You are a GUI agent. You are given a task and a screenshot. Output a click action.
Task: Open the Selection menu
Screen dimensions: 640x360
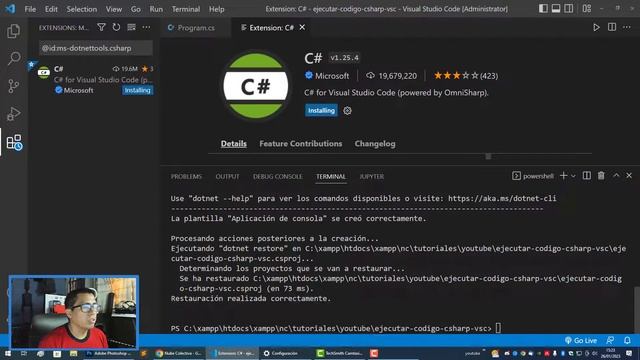(x=82, y=9)
